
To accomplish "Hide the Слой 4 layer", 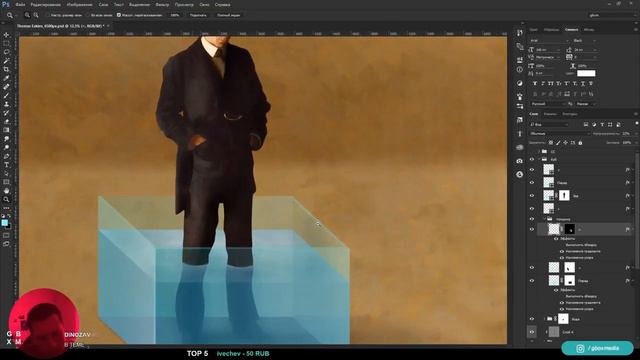I will click(x=532, y=332).
